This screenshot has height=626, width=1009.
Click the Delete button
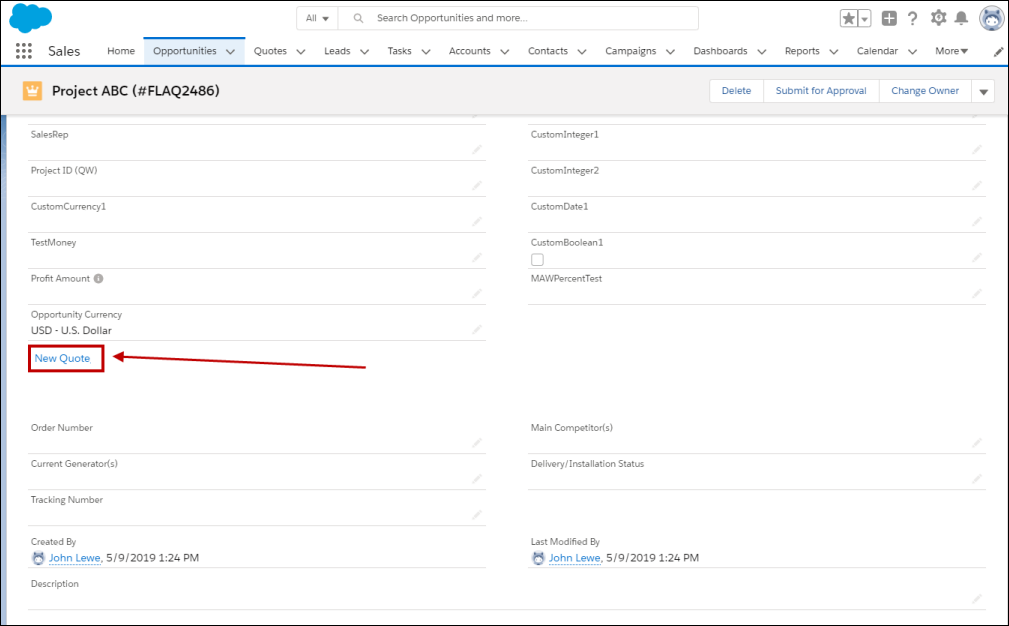736,91
